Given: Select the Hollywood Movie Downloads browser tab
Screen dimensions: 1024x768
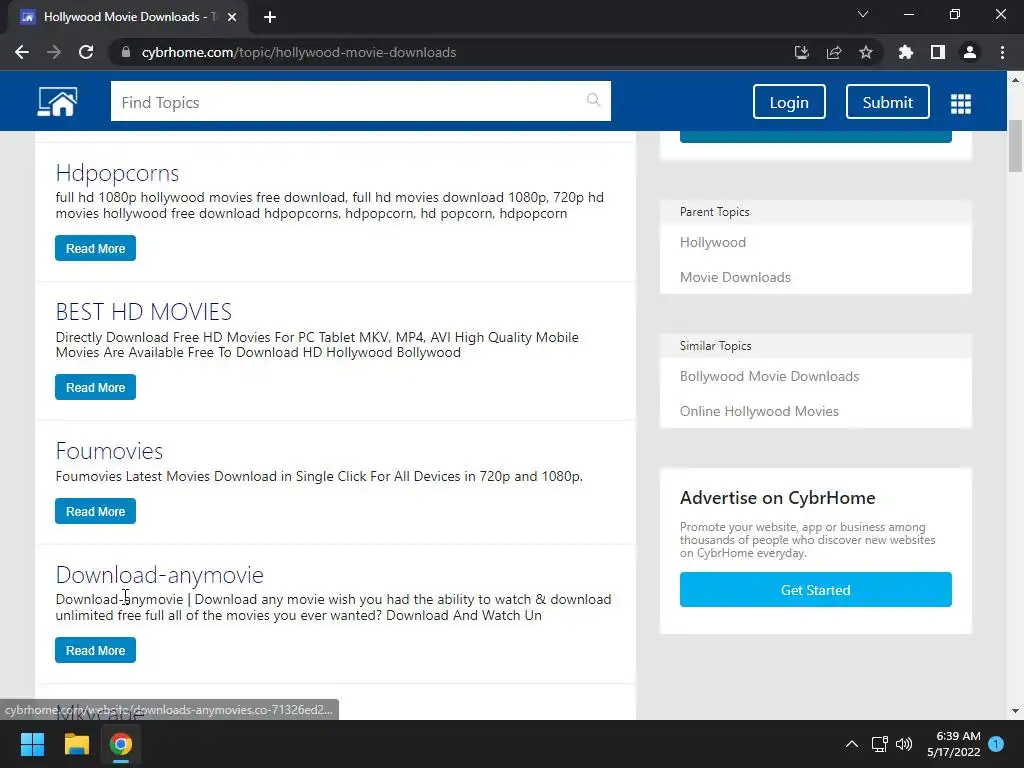Looking at the screenshot, I should click(x=127, y=17).
